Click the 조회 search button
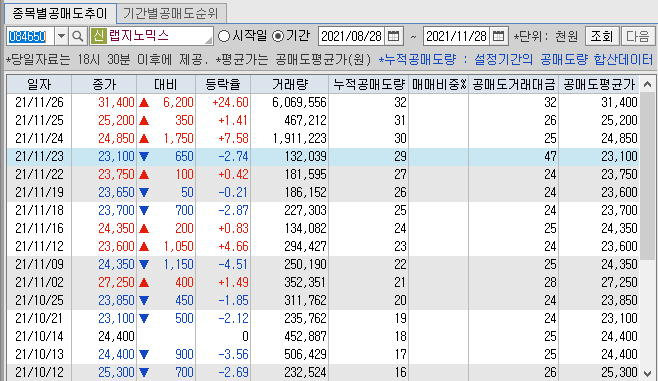Viewport: 658px width, 381px height. coord(602,36)
